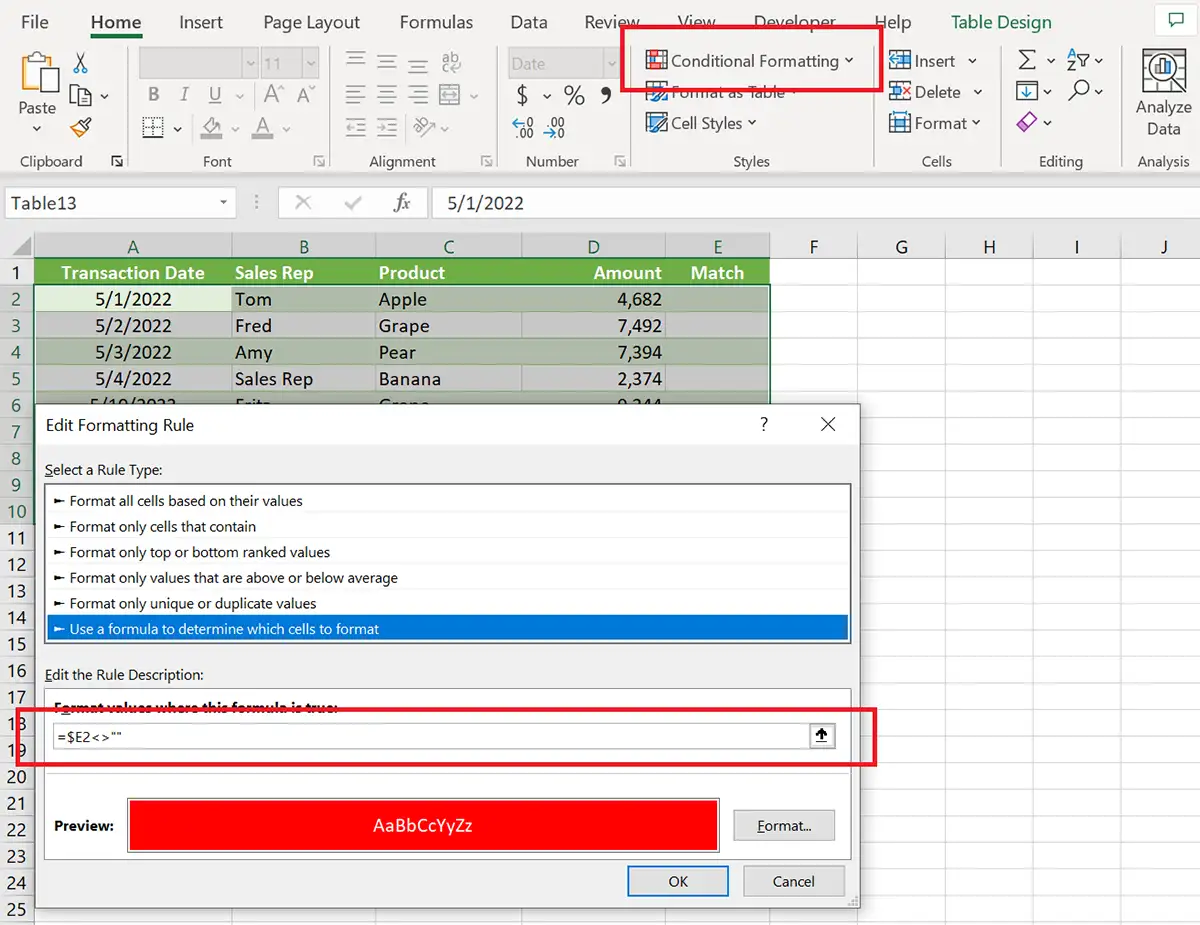The image size is (1200, 925).
Task: Click the Merge & Center icon
Action: (449, 95)
